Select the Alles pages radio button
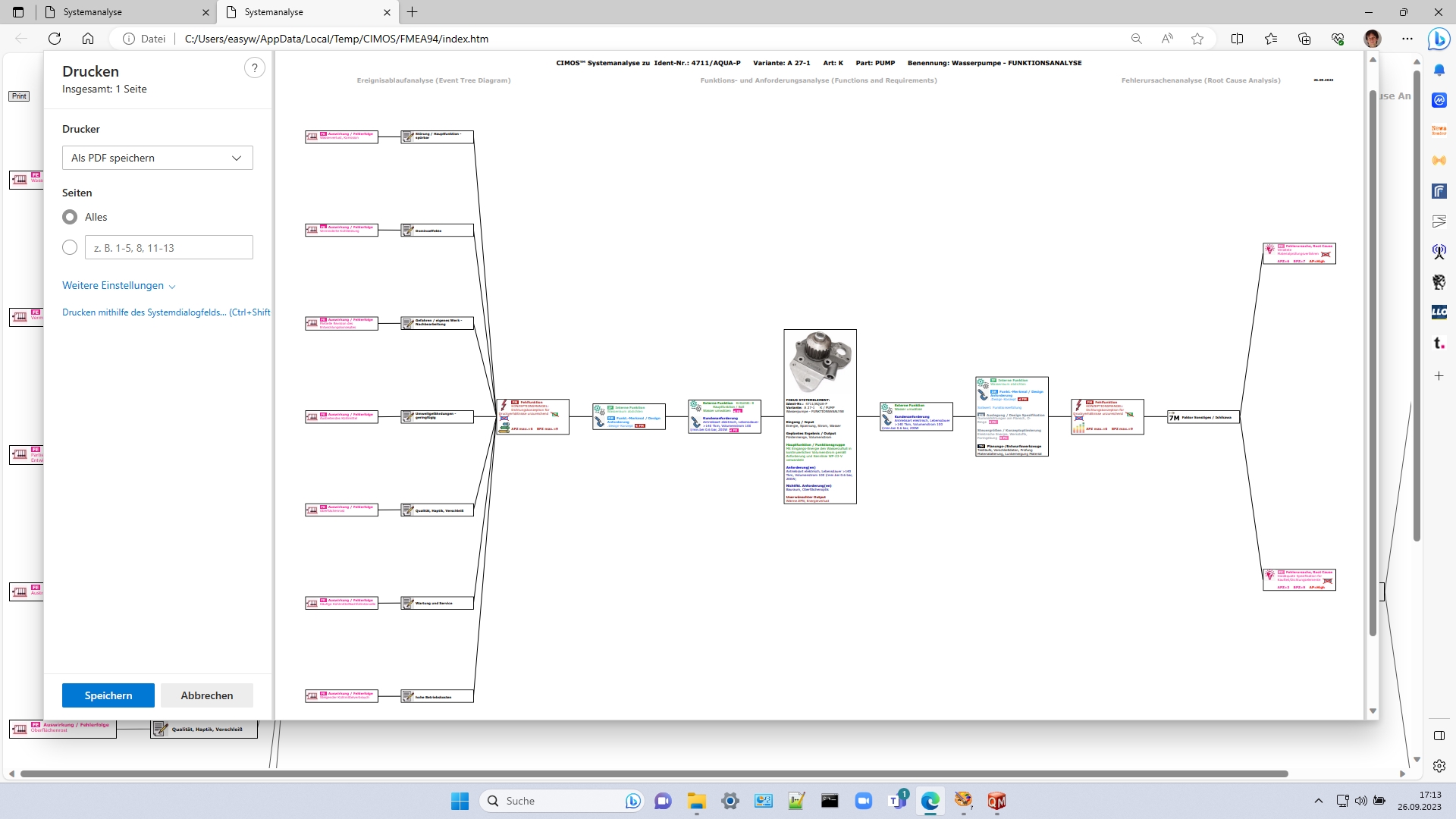 point(70,217)
